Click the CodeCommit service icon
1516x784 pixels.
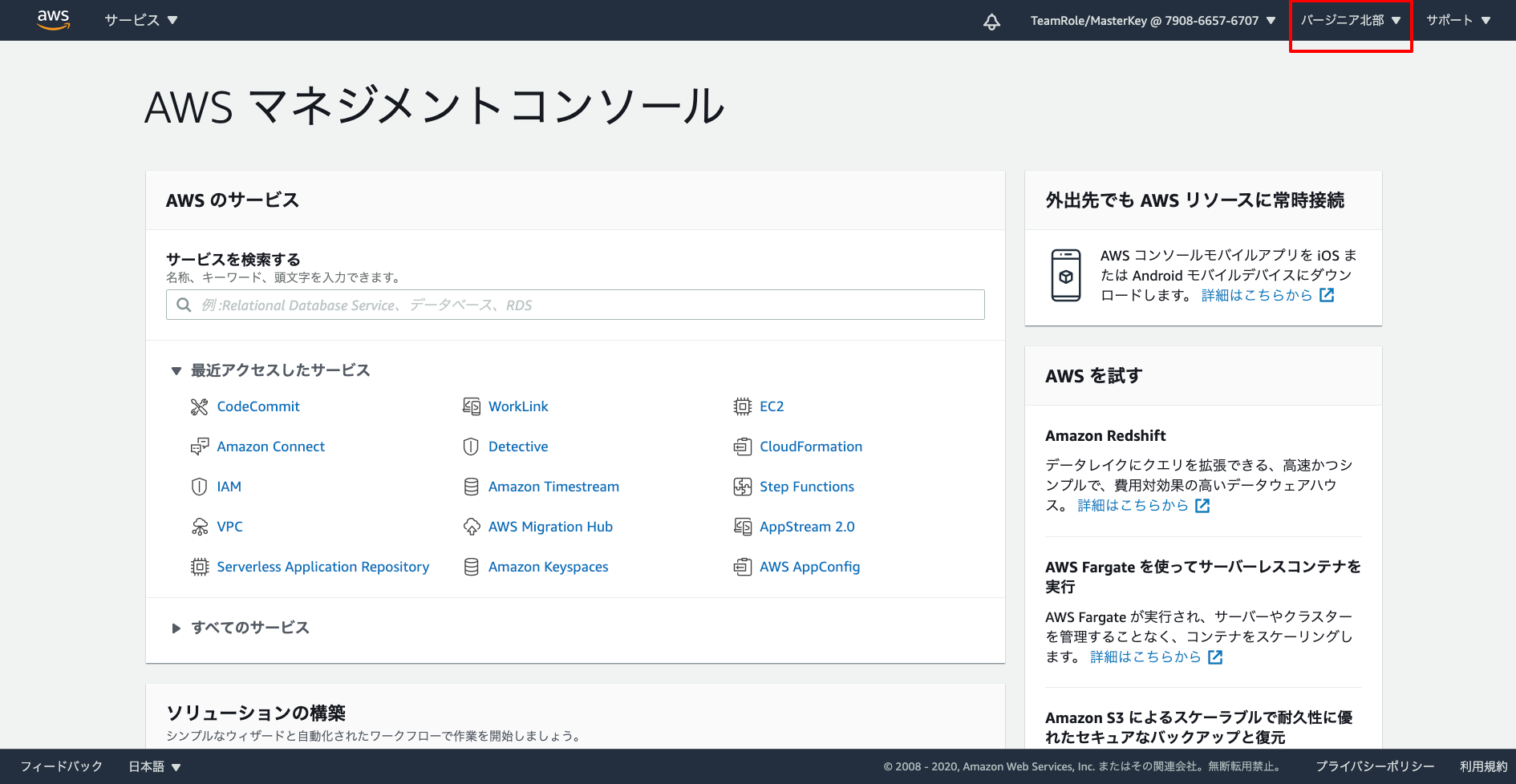click(199, 407)
